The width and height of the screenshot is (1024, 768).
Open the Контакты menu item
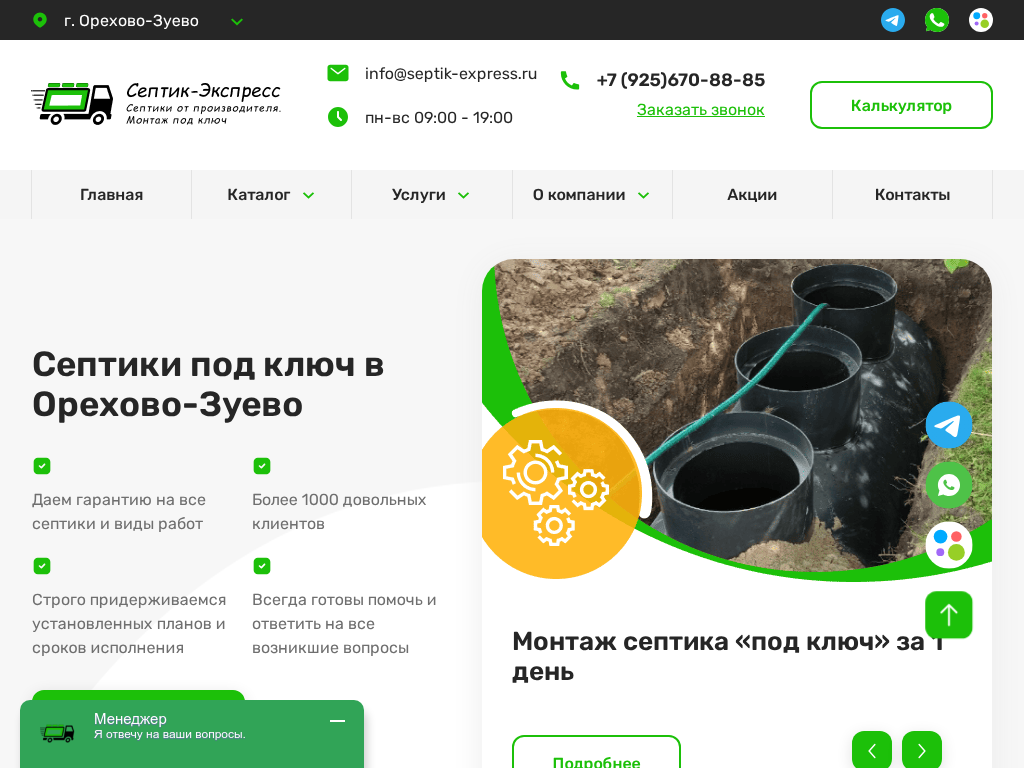912,195
